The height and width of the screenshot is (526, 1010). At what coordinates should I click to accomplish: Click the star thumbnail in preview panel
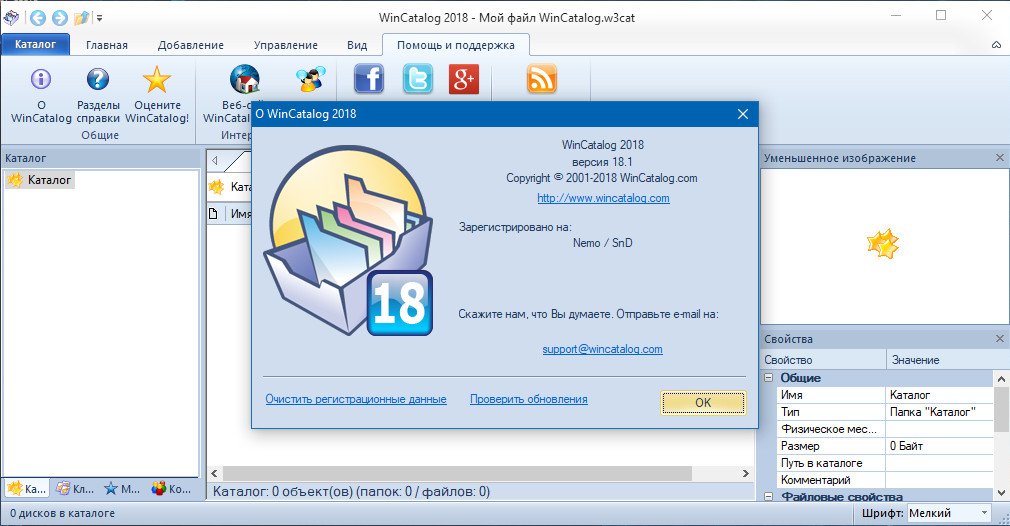coord(883,244)
